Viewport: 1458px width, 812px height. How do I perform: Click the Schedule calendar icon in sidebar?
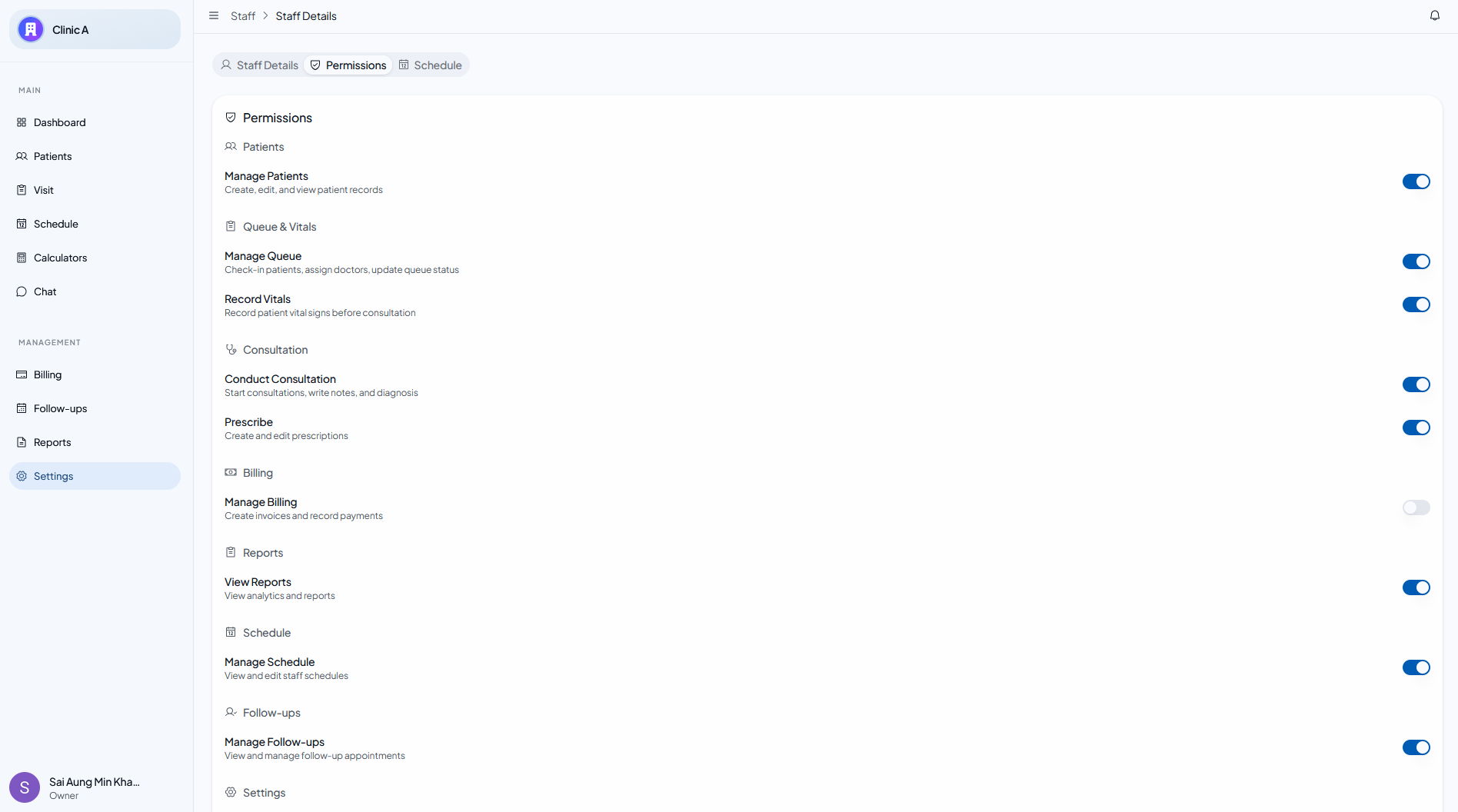pos(22,224)
